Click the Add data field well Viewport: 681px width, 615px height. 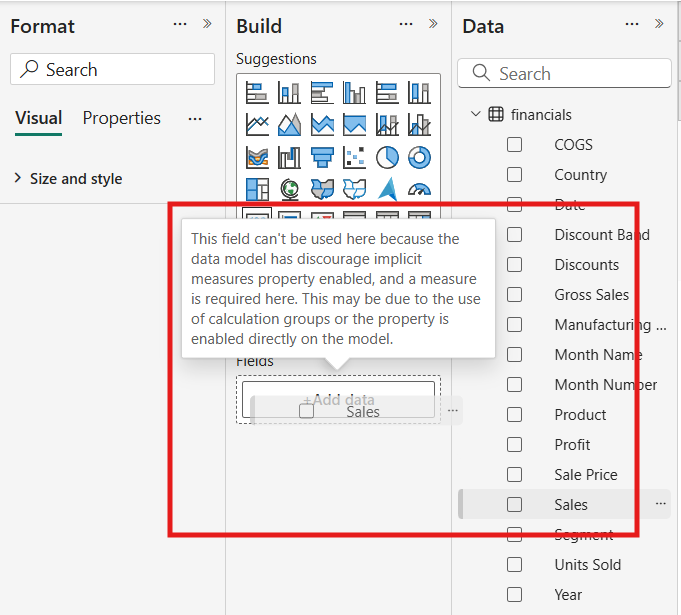point(338,400)
